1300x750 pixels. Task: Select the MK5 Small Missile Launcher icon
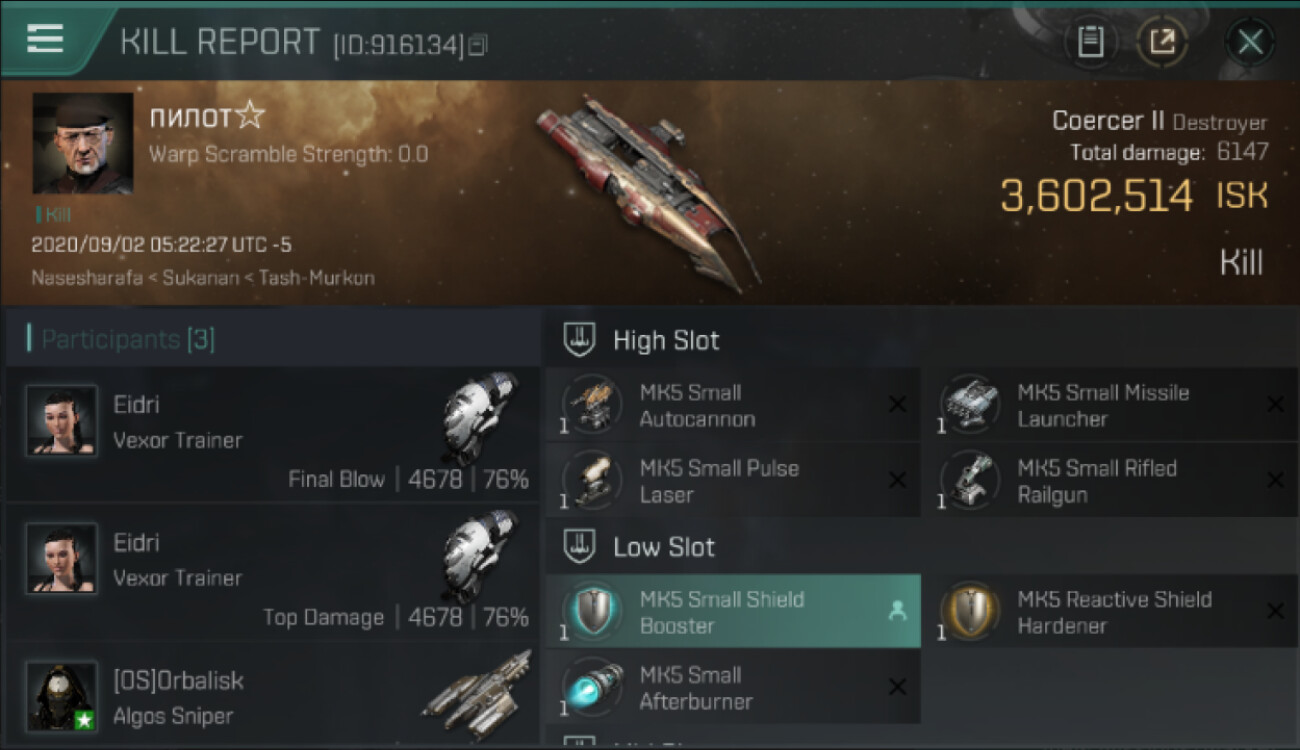coord(969,405)
